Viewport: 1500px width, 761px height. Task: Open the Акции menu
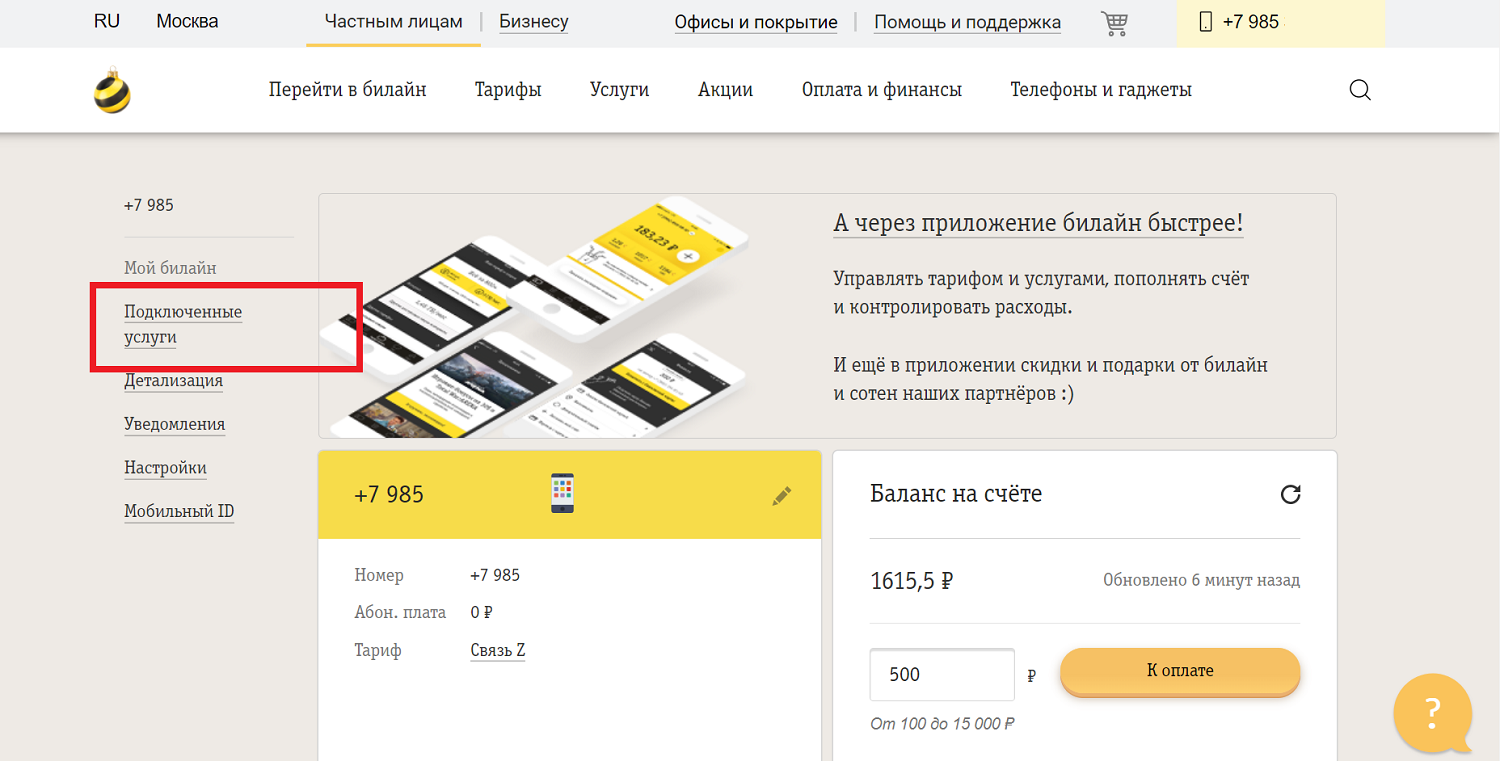(726, 90)
